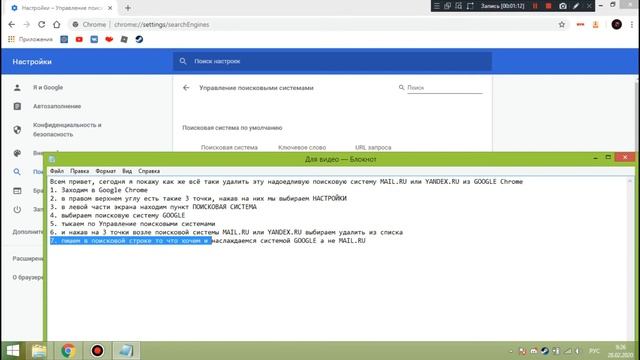Click the highlighted line 7 text in Notepad
Screen dimensions: 640x360
(131, 241)
